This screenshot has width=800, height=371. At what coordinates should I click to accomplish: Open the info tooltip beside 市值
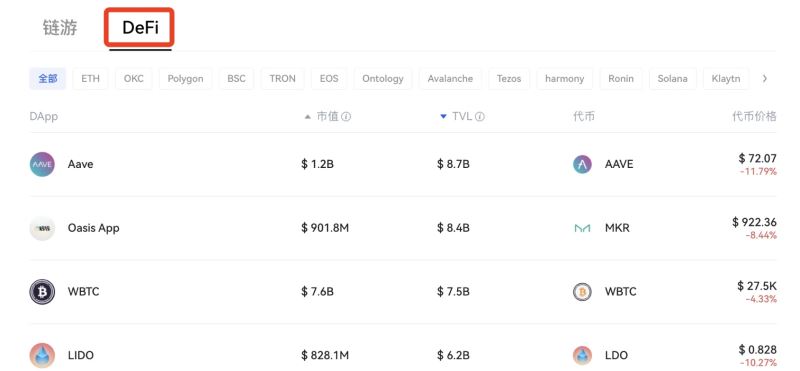pyautogui.click(x=346, y=117)
